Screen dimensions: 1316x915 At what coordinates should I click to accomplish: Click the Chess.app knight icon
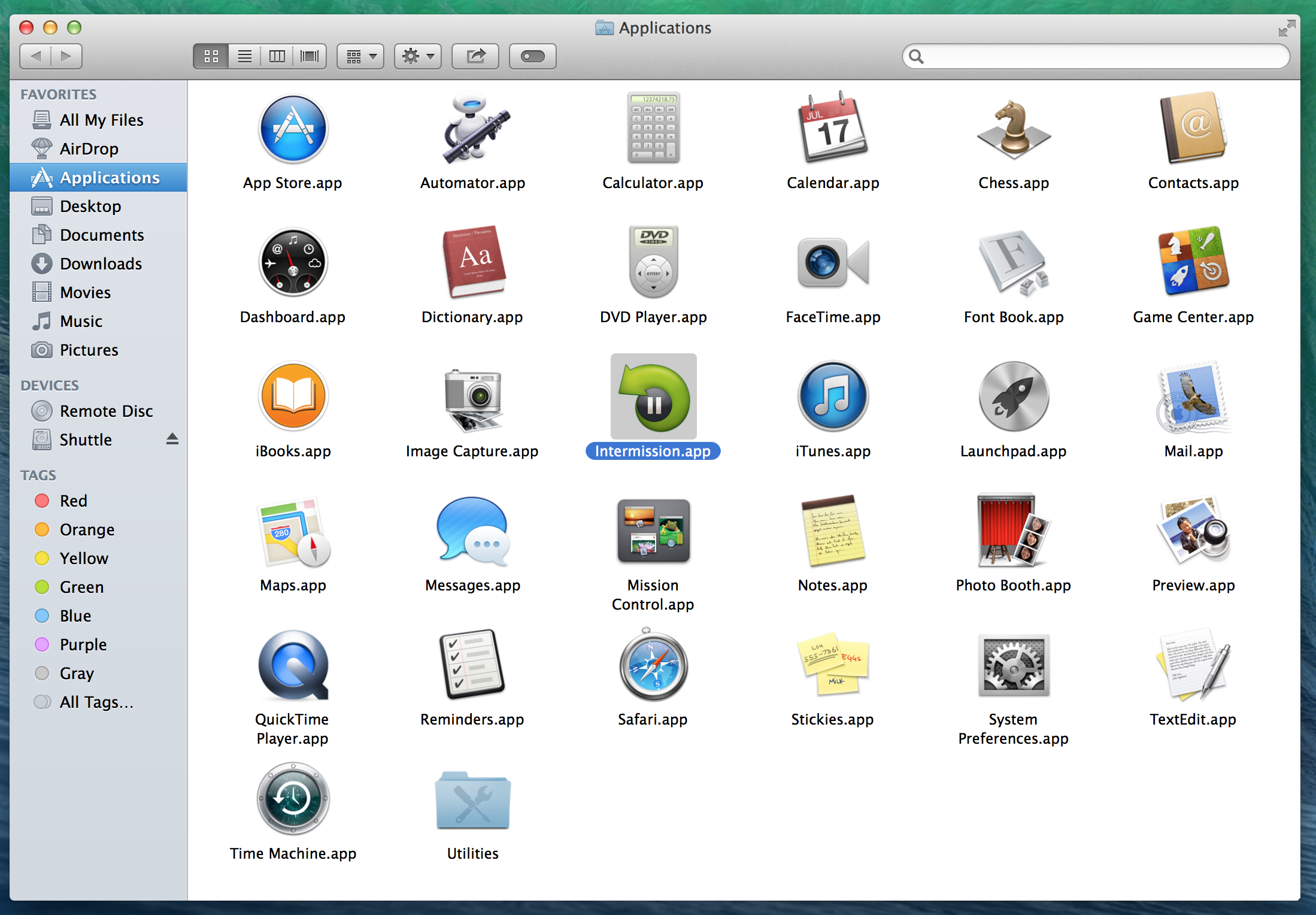coord(1014,129)
